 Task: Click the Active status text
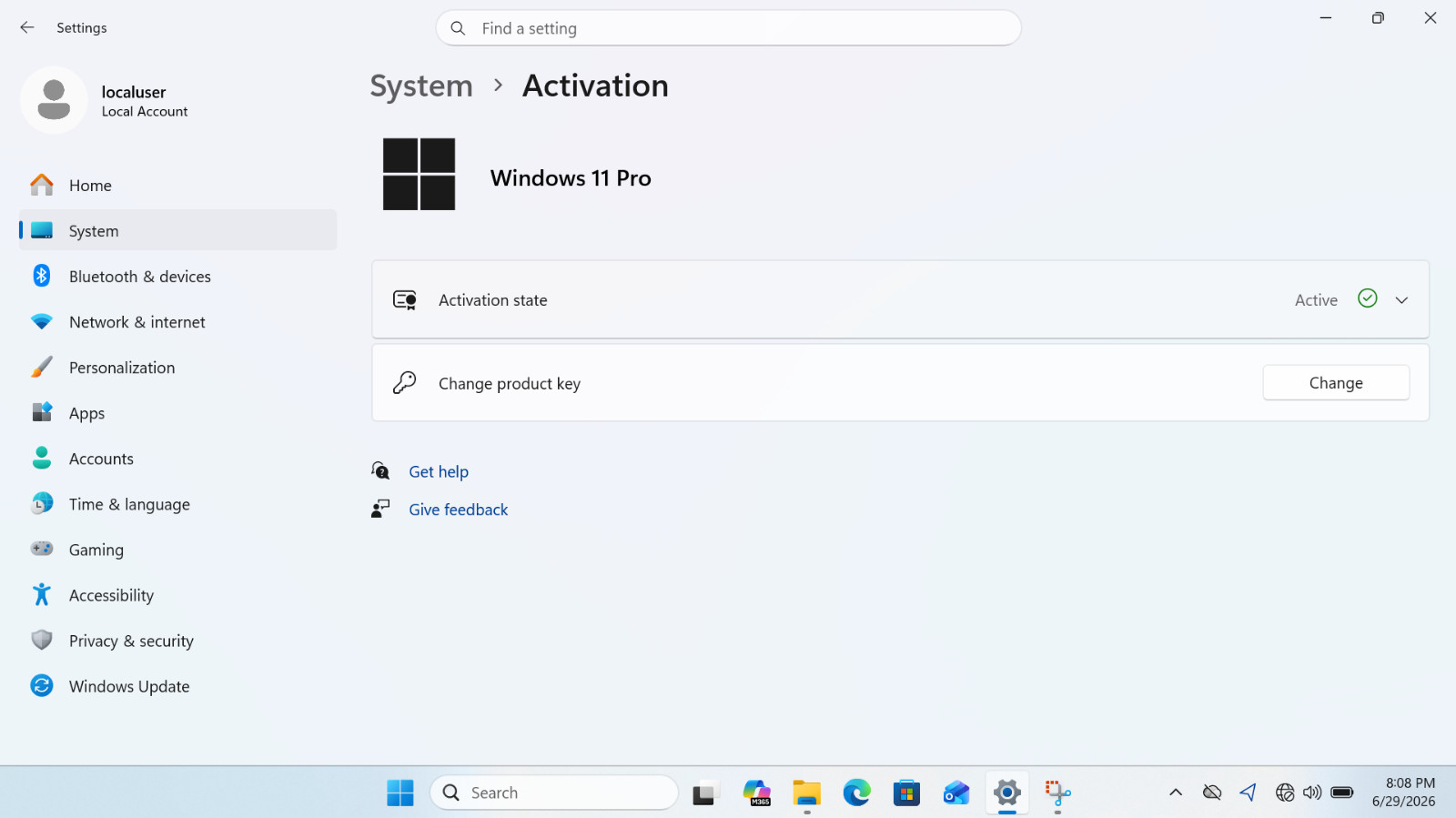(x=1316, y=300)
